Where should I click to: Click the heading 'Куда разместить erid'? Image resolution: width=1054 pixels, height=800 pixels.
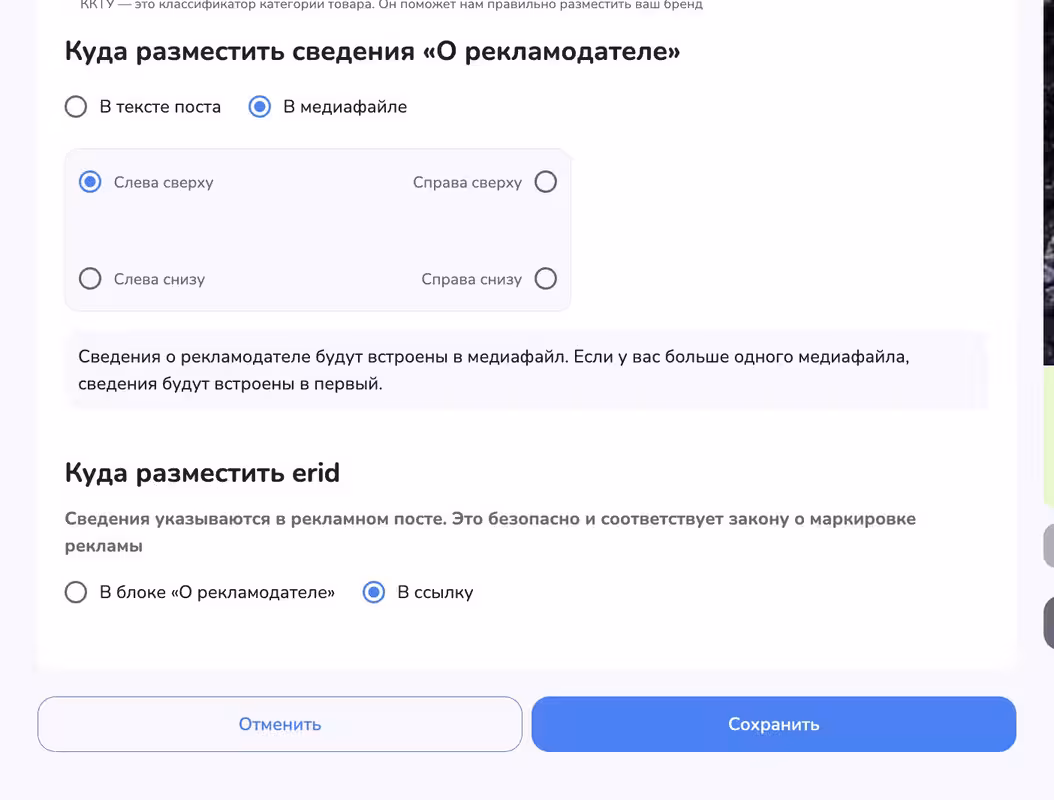pyautogui.click(x=202, y=473)
